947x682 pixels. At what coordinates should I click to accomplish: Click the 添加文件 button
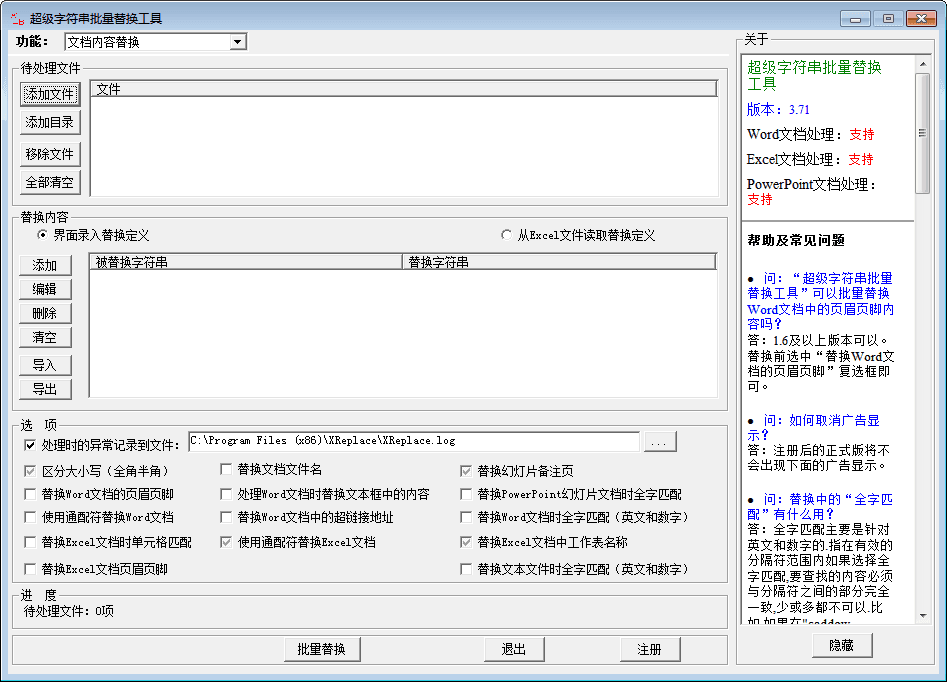click(x=50, y=94)
